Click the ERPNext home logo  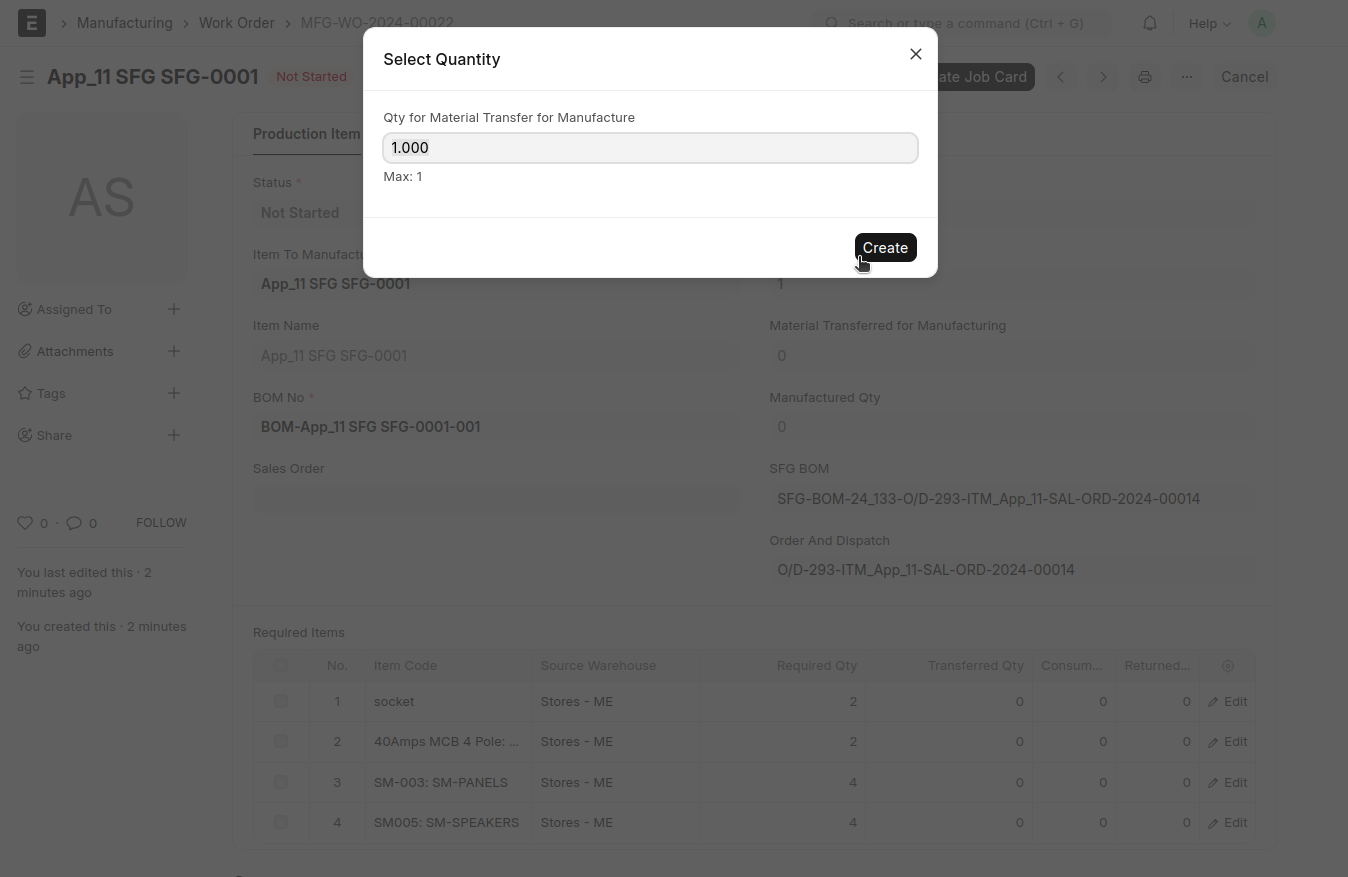32,23
